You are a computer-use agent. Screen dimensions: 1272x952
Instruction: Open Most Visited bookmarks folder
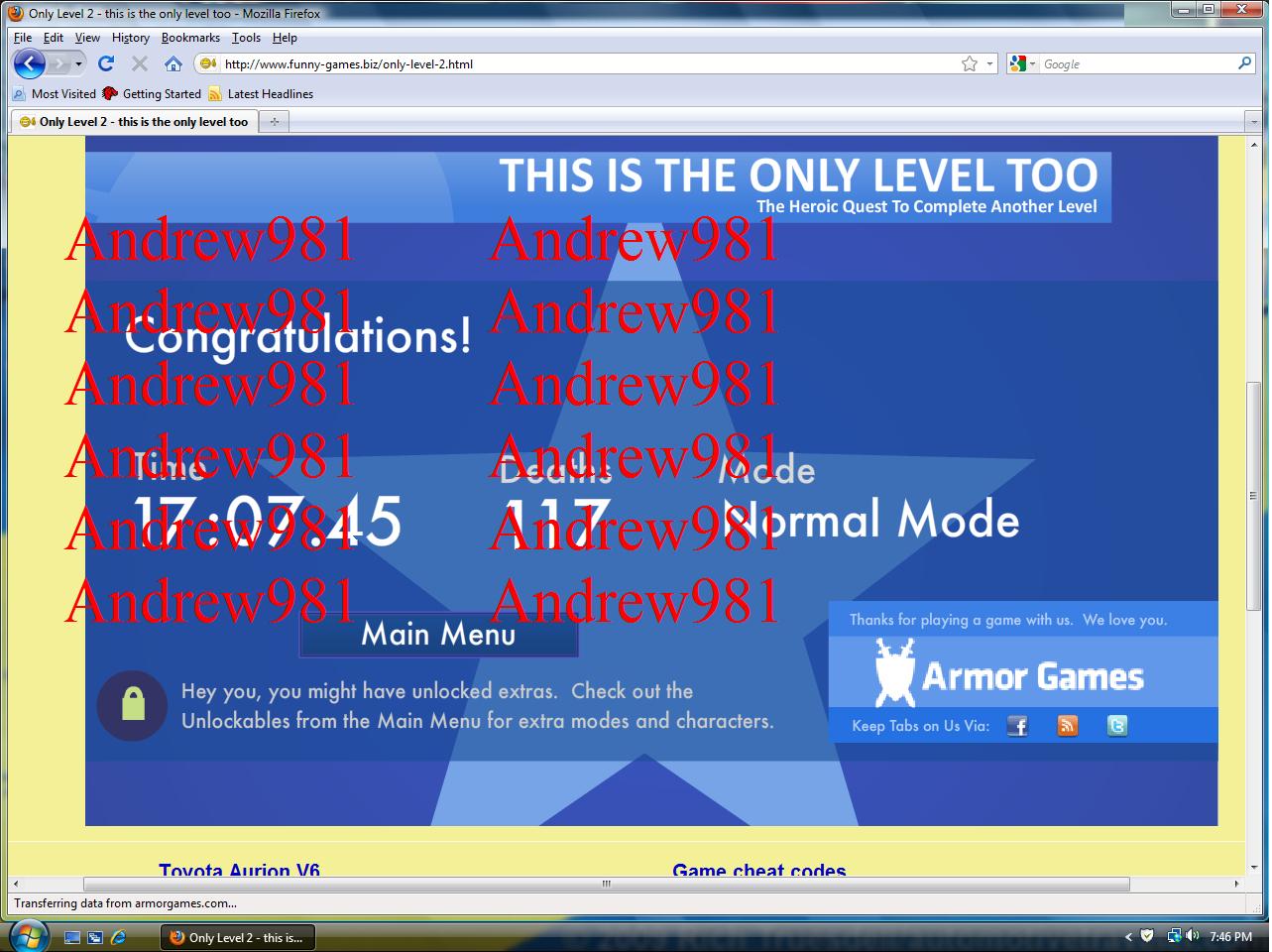click(x=55, y=94)
